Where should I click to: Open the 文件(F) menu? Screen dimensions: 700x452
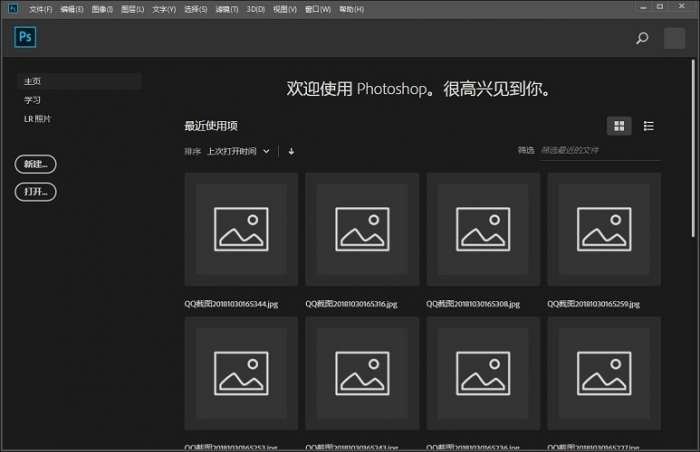point(41,9)
